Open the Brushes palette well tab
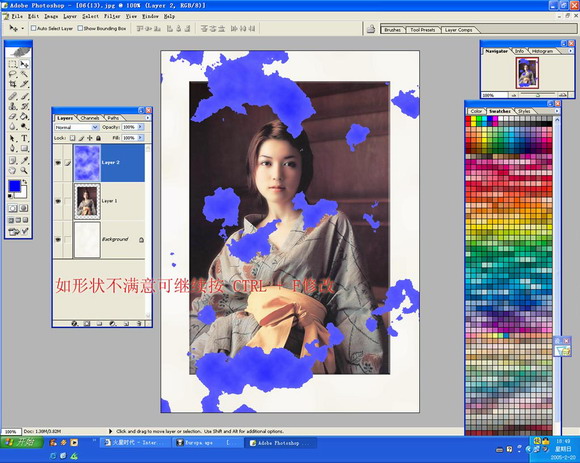The width and height of the screenshot is (580, 463). click(392, 30)
